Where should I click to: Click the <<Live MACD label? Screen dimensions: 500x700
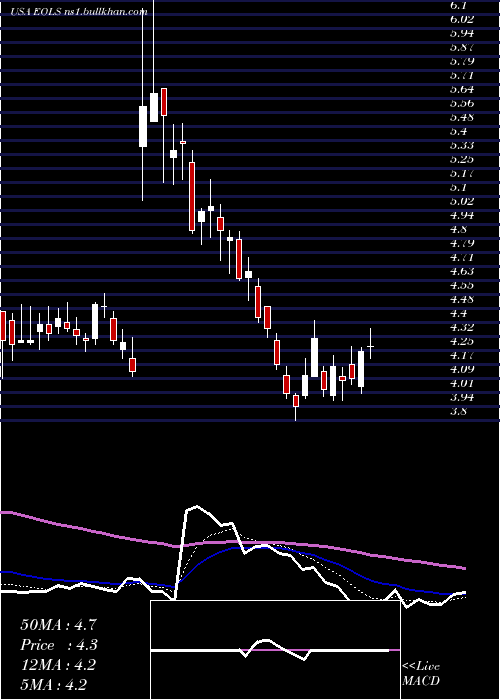click(x=421, y=674)
